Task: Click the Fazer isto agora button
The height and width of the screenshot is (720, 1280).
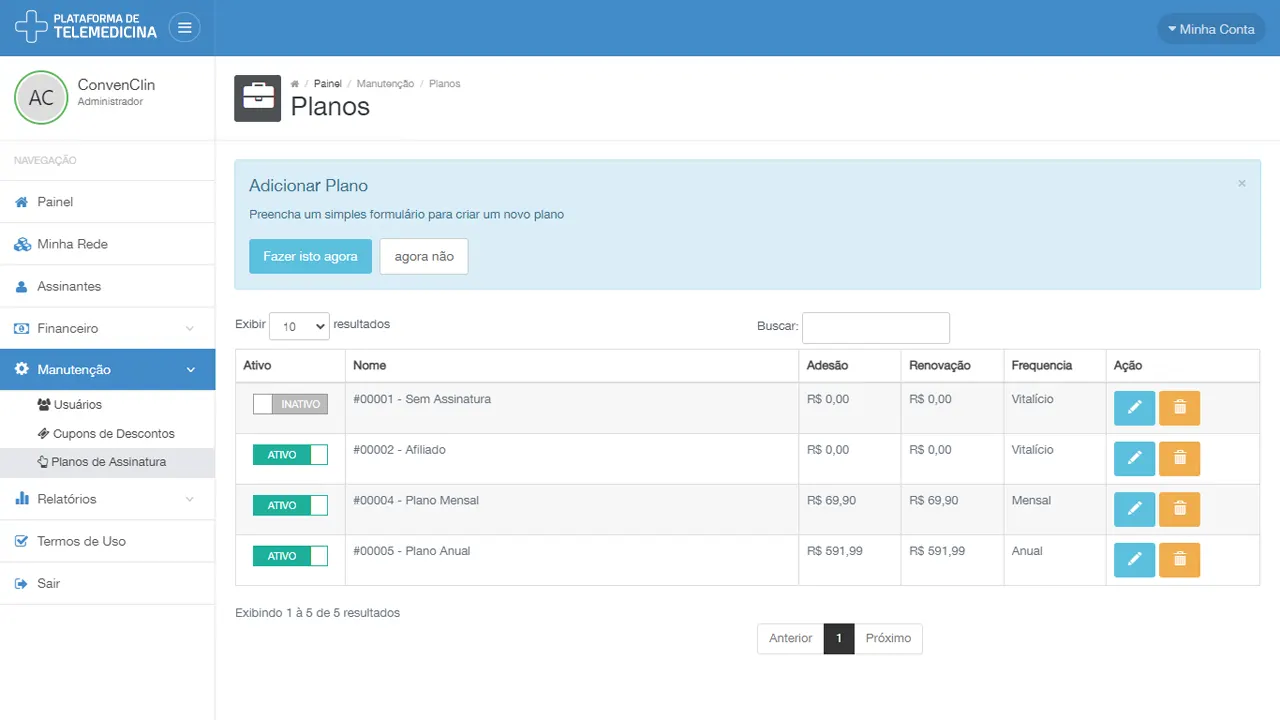Action: (x=310, y=256)
